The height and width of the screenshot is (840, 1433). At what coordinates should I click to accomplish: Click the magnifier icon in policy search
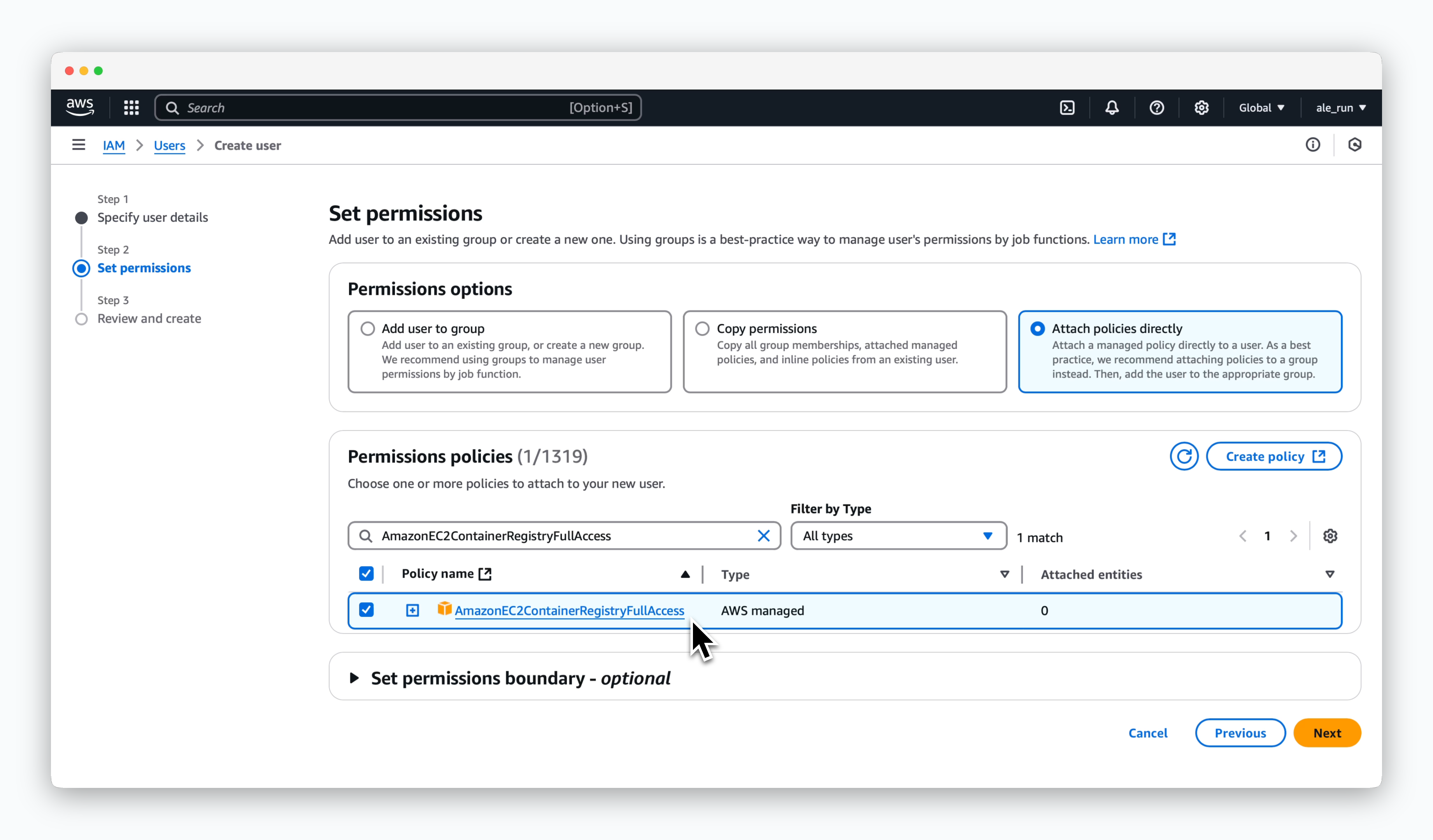[x=366, y=536]
